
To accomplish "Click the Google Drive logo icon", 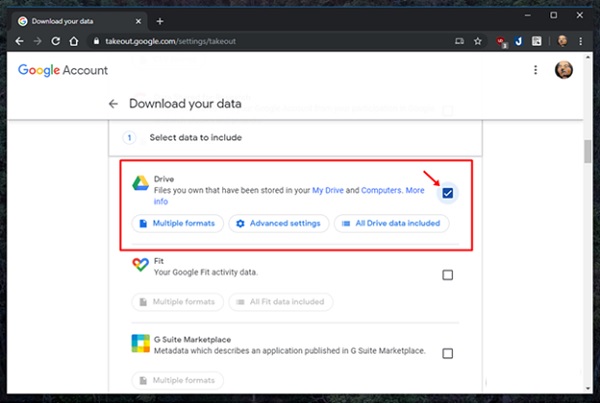I will tap(140, 183).
